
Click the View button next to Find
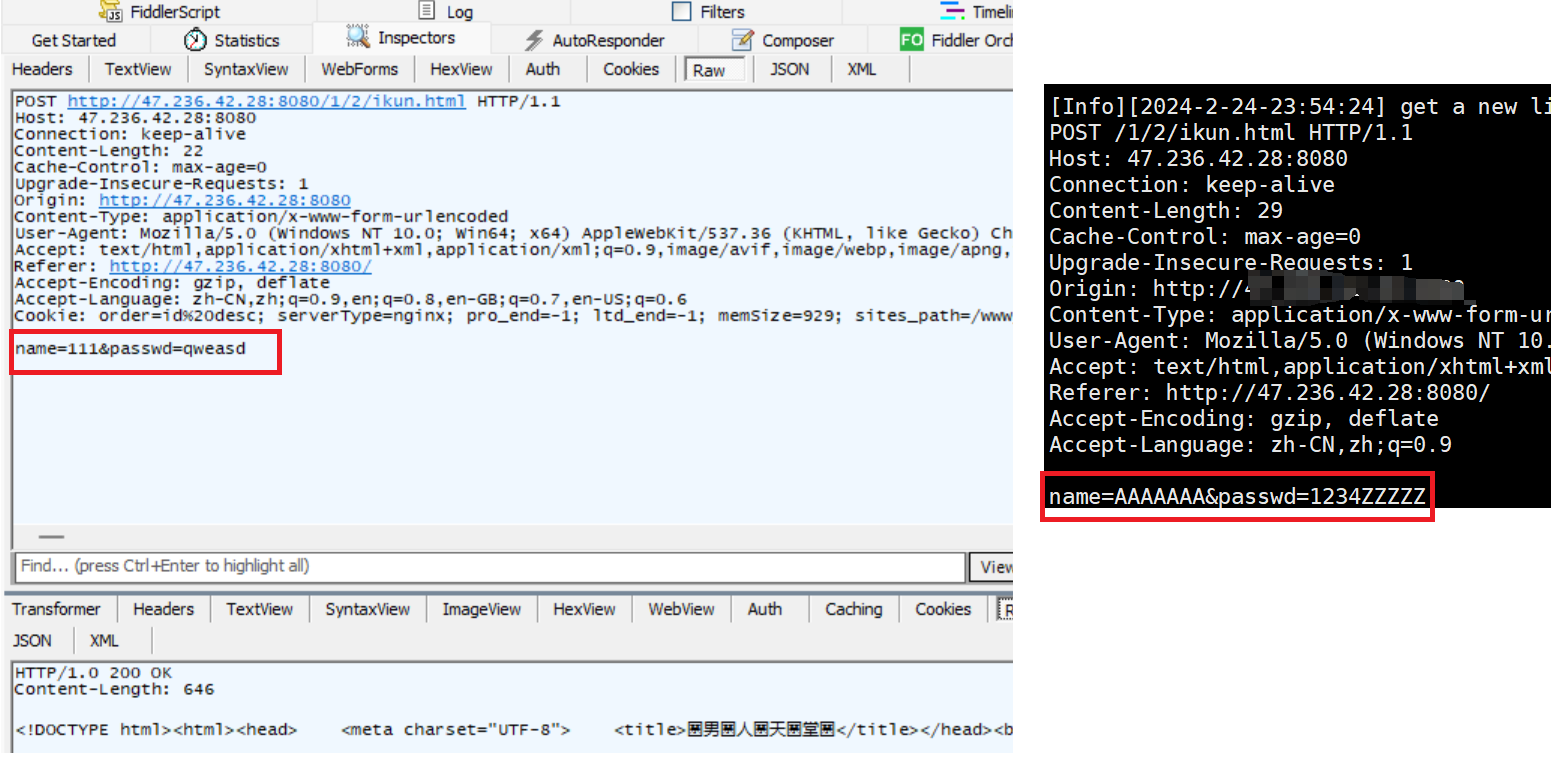click(991, 567)
